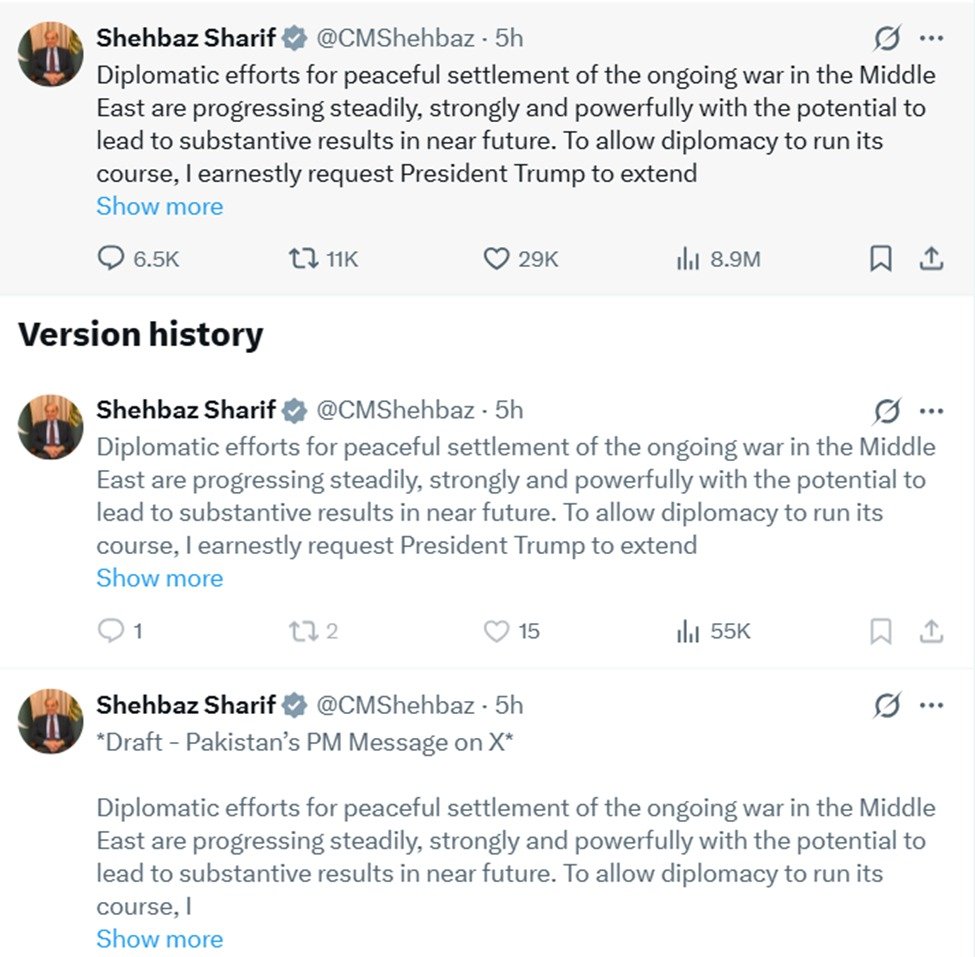
Task: Open @CMShehbaz handle on the Draft post
Action: pyautogui.click(x=395, y=706)
